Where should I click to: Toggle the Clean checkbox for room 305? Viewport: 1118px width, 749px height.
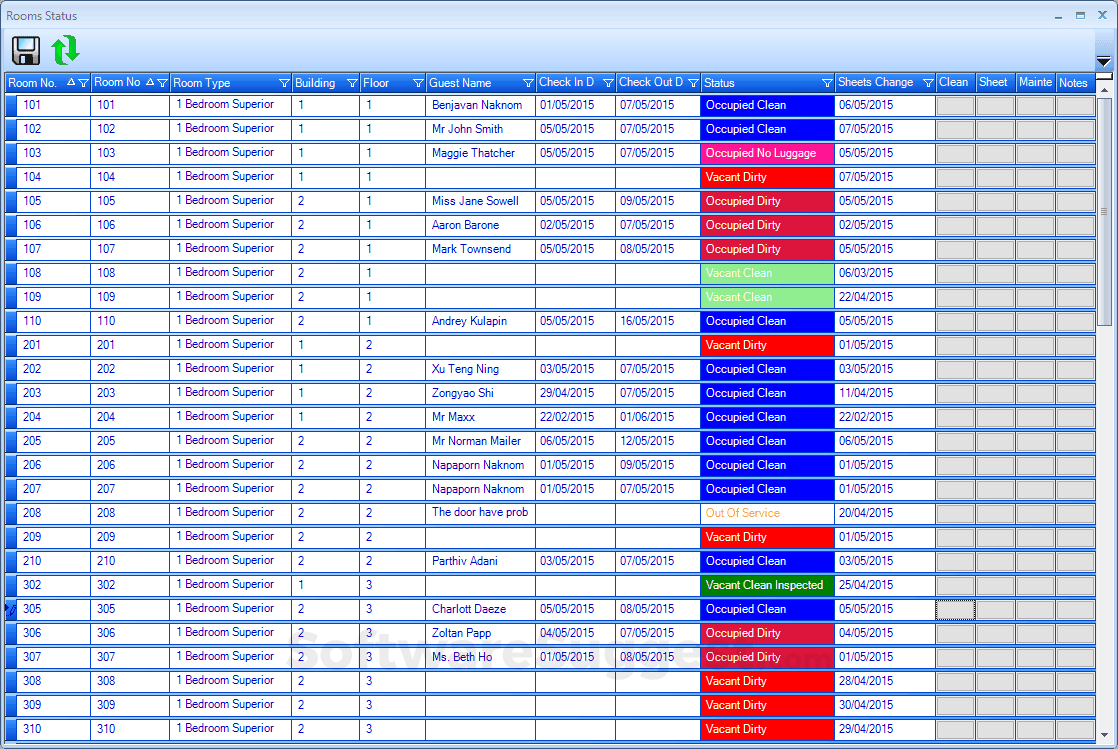tap(955, 610)
